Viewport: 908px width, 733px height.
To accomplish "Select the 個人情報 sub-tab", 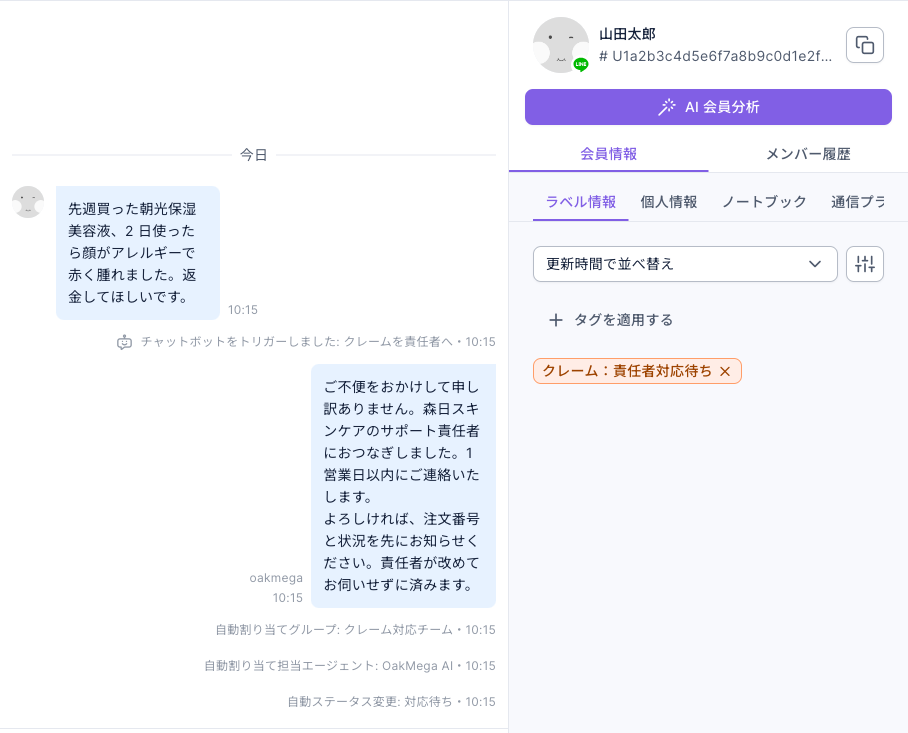I will [x=668, y=202].
